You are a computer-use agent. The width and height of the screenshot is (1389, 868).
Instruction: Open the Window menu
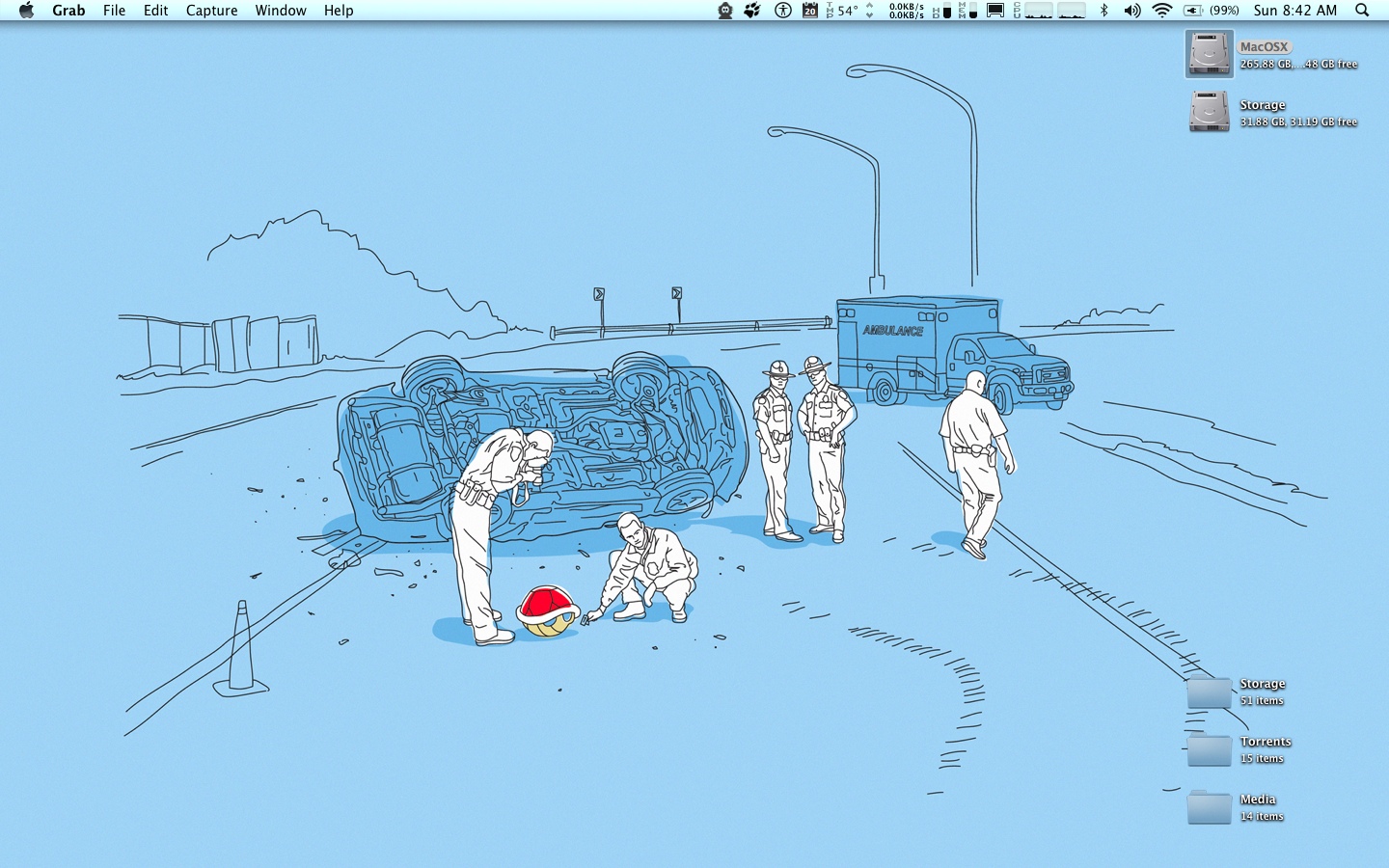point(281,11)
